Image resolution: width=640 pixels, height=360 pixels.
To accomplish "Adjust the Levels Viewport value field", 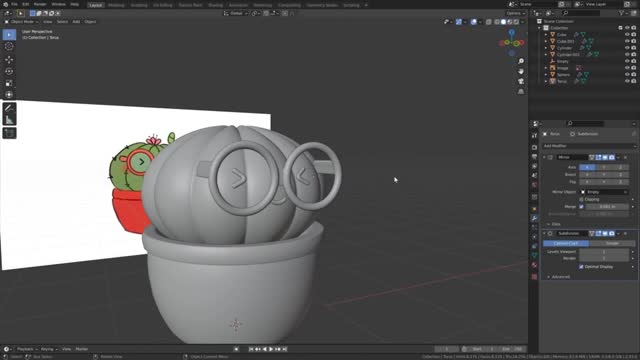I will [x=604, y=251].
